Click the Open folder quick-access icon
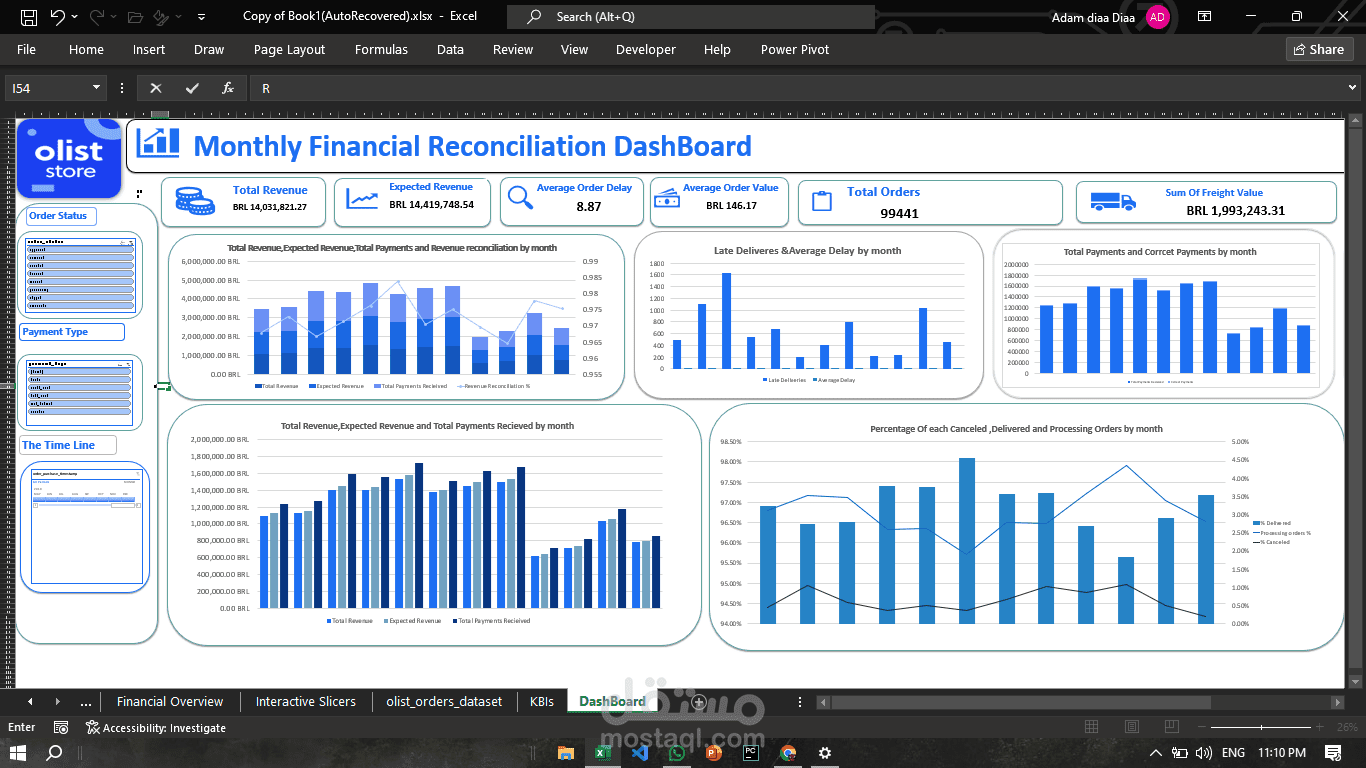 click(x=135, y=17)
